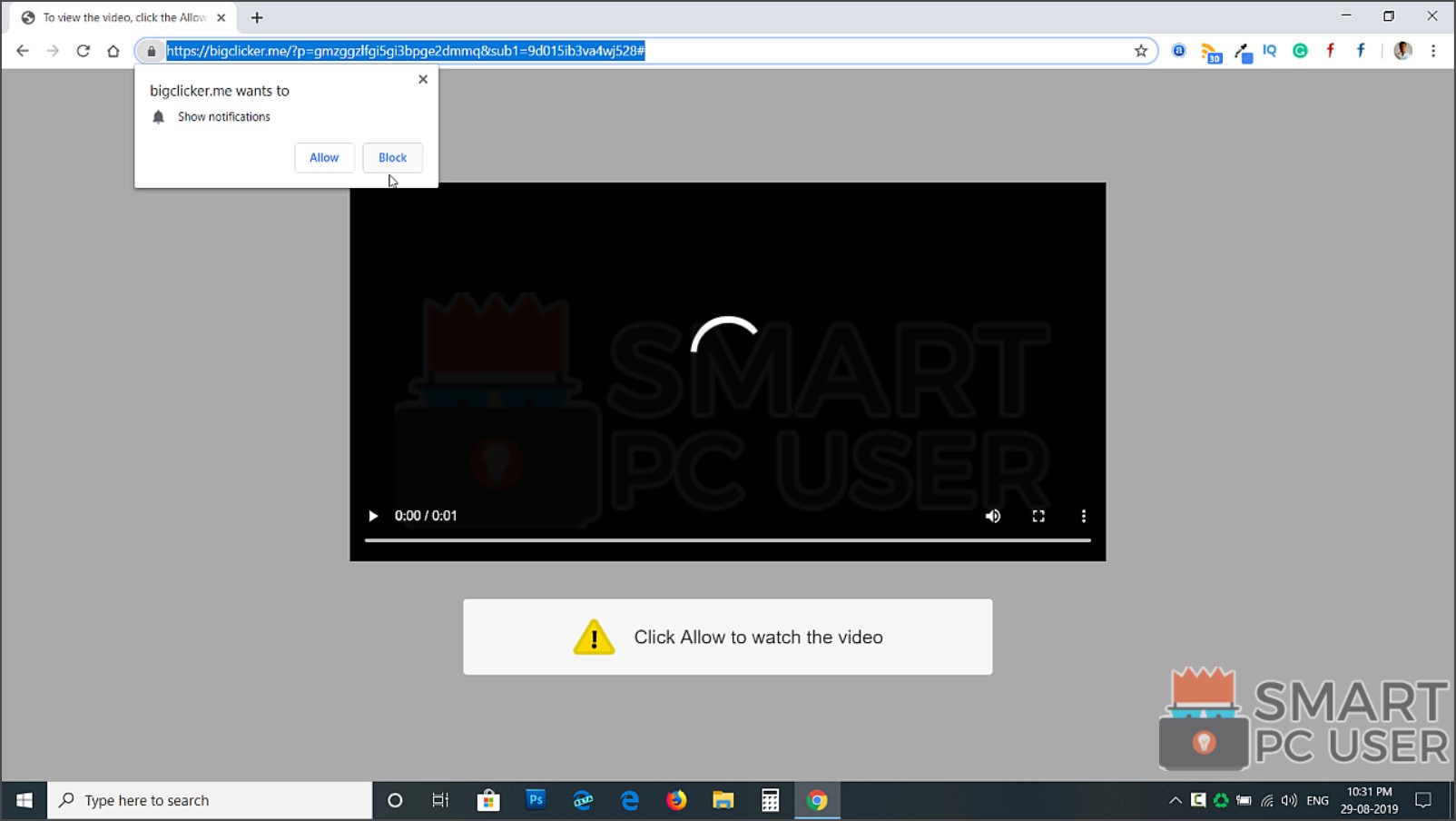1456x821 pixels.
Task: Open Photoshop from the taskbar
Action: point(536,799)
